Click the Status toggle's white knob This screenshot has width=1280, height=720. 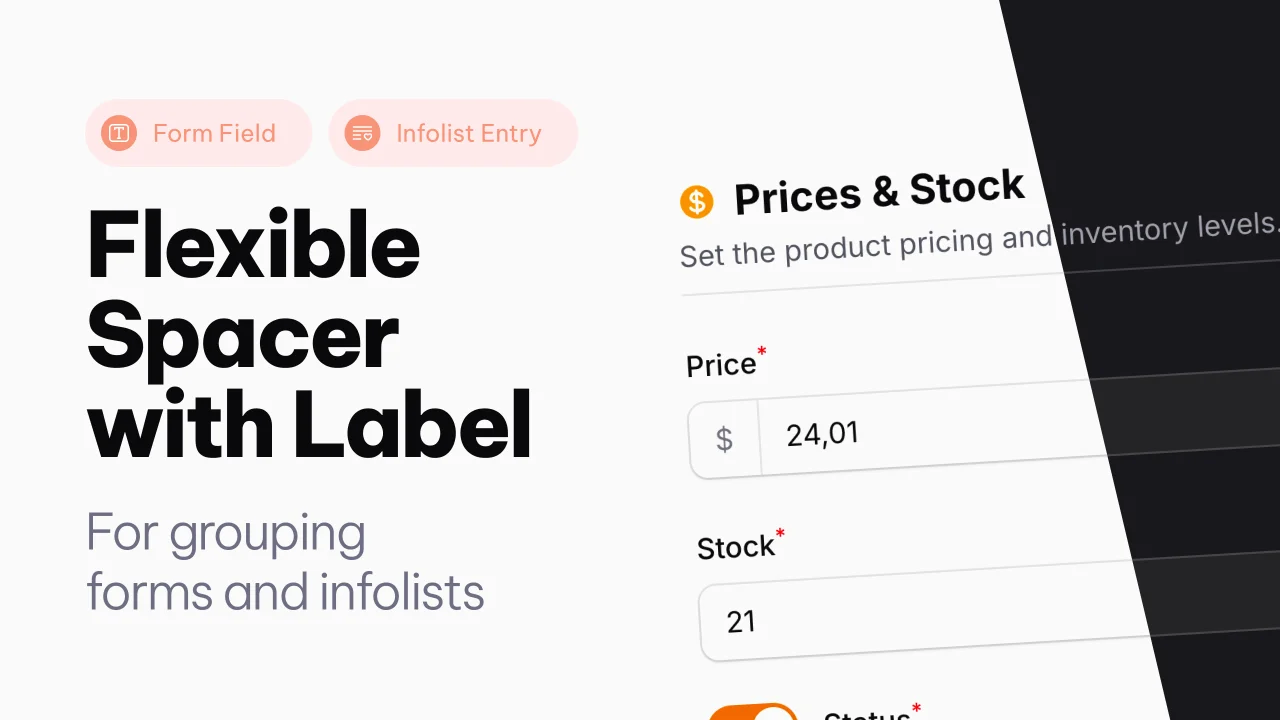pos(775,714)
